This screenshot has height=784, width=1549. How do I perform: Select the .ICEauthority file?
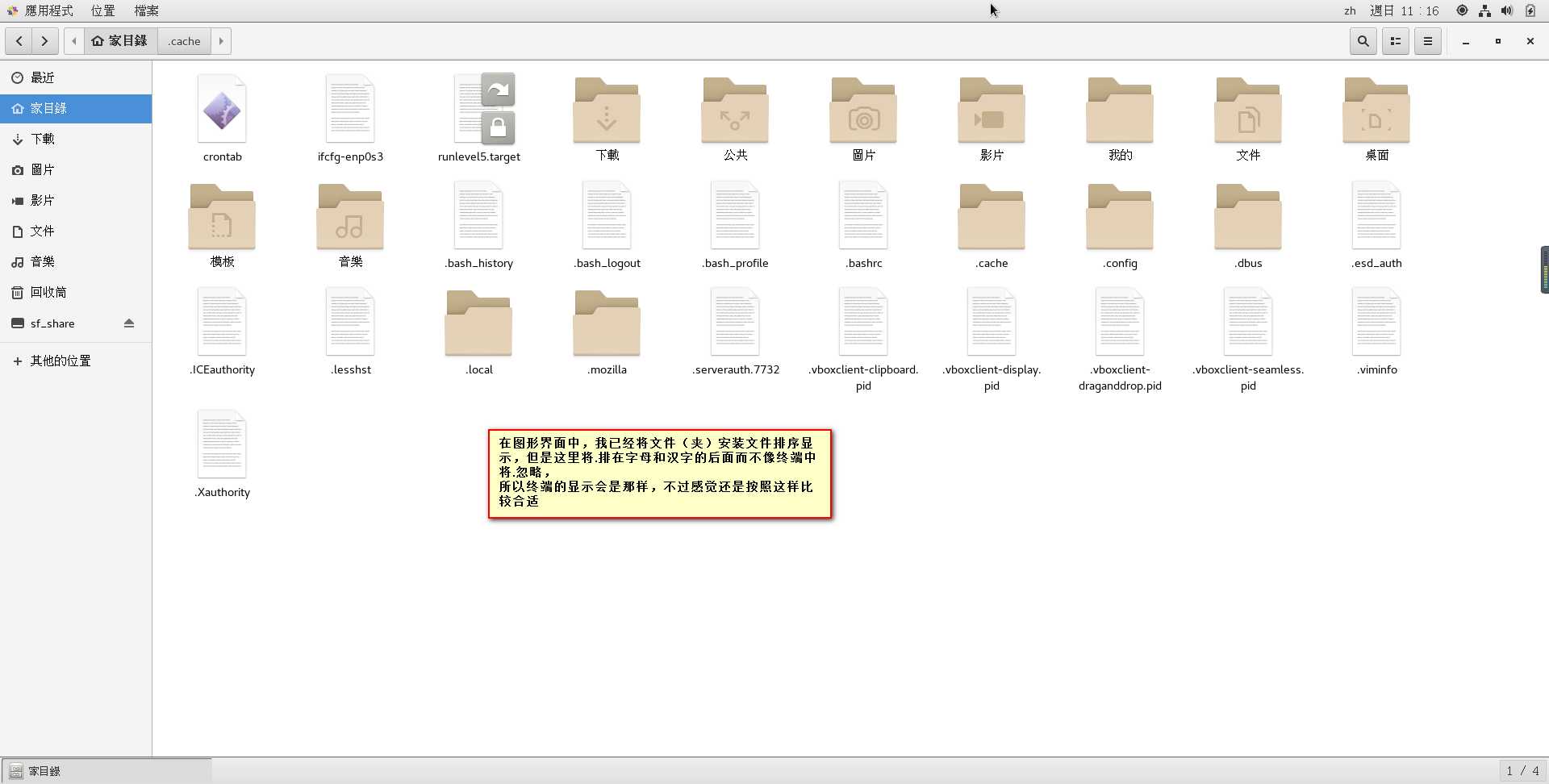(x=222, y=323)
